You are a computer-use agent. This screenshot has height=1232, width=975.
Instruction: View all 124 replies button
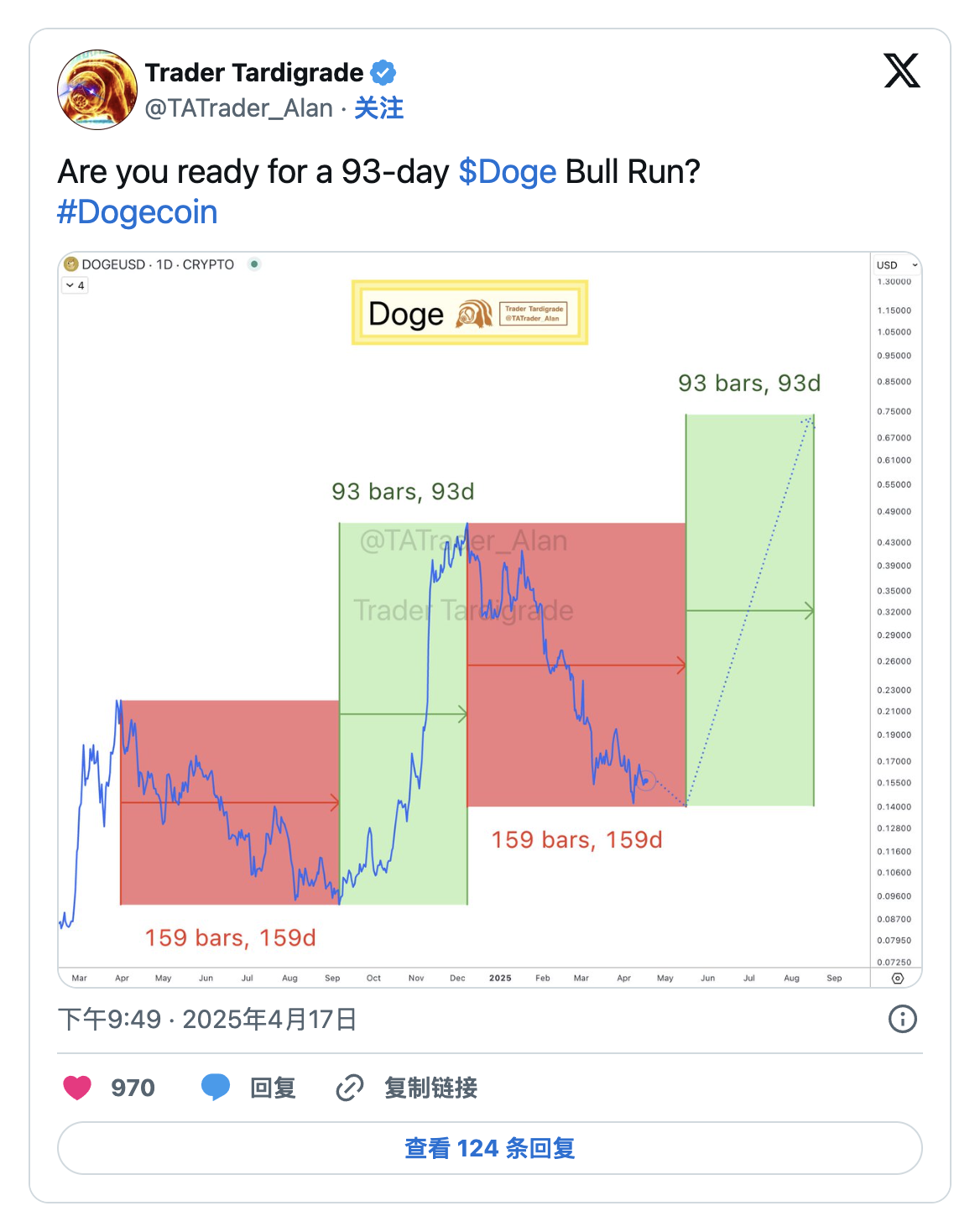click(489, 1148)
